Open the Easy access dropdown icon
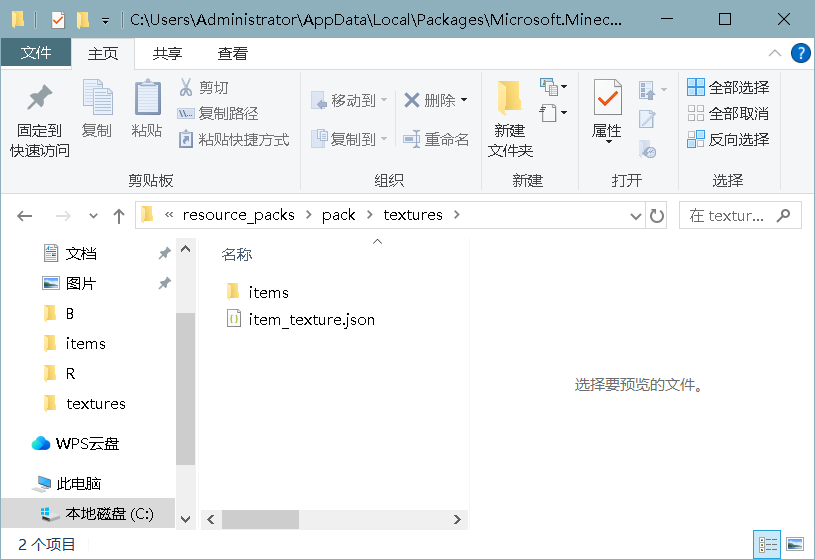Screen dimensions: 815x560 click(553, 113)
